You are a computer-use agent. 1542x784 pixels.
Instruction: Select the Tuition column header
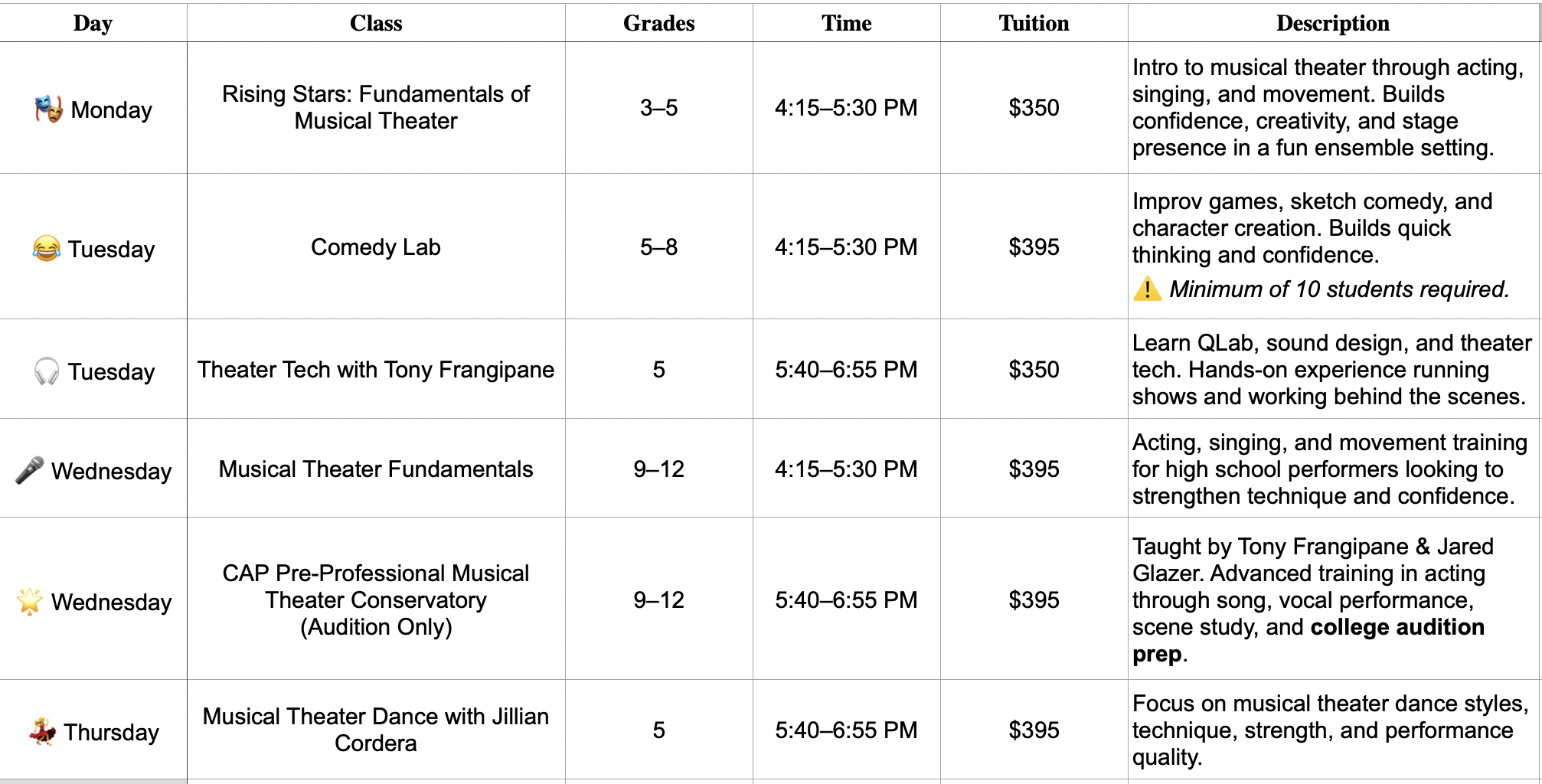[x=1034, y=23]
